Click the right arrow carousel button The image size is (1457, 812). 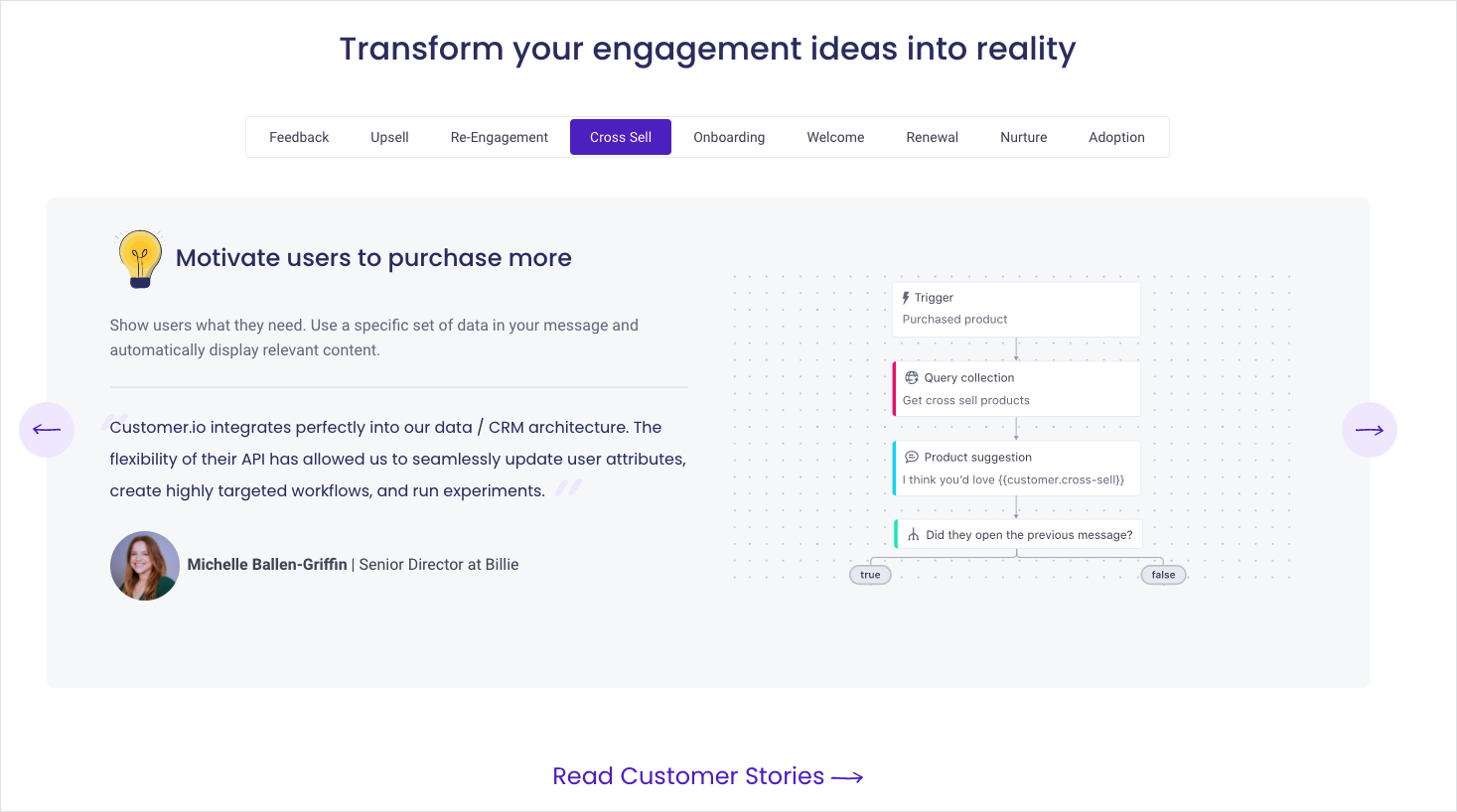1369,430
